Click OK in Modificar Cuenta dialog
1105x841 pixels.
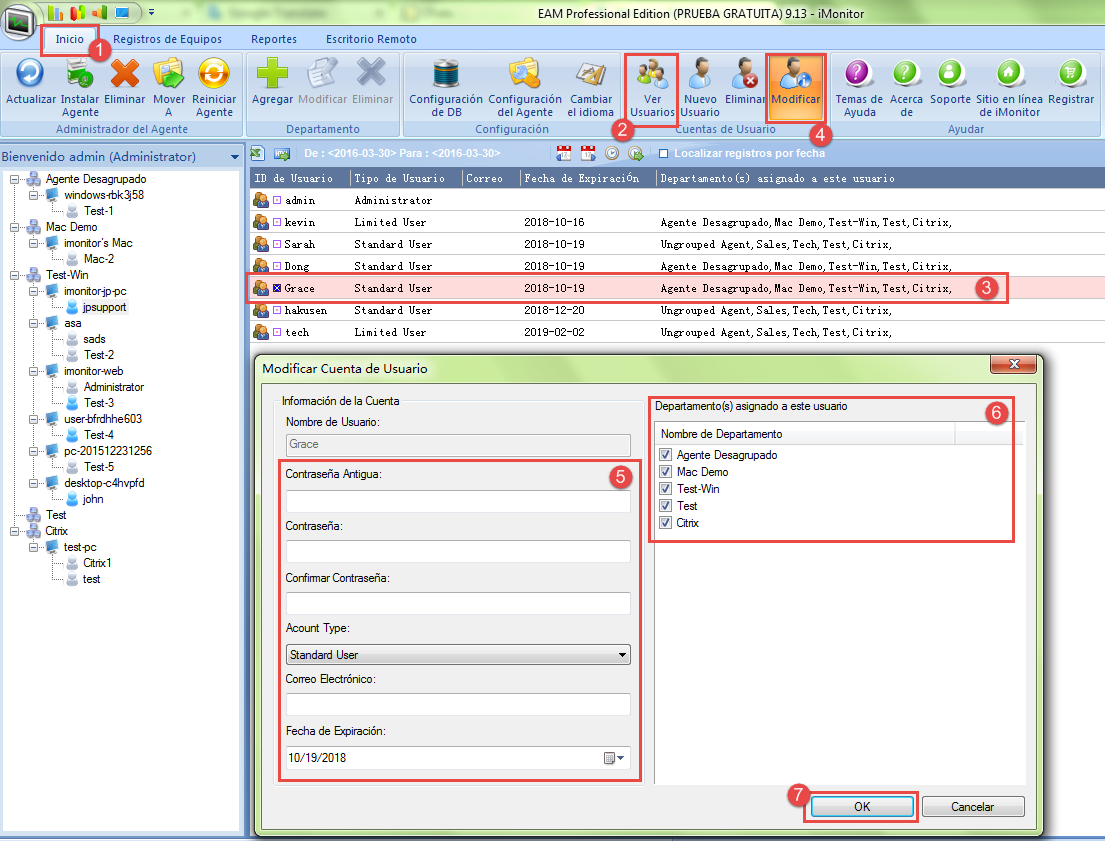[x=862, y=806]
